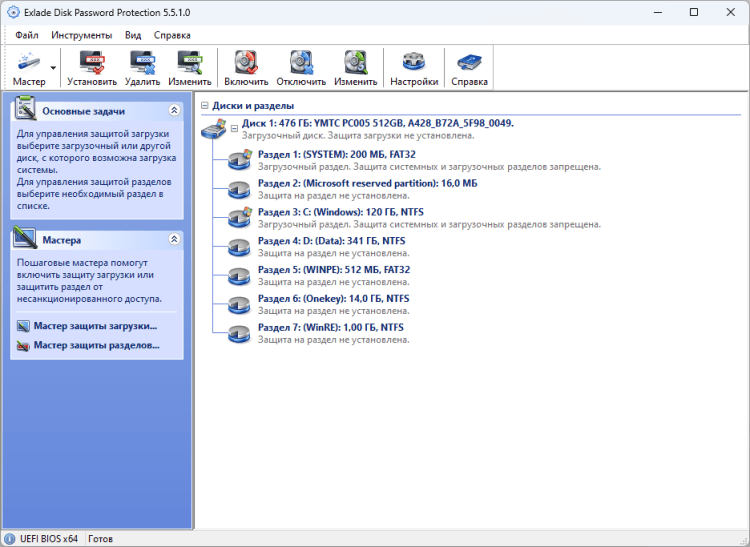Maximize the Exlade Disk Password Protection window
Viewport: 750px width, 547px height.
tap(694, 12)
